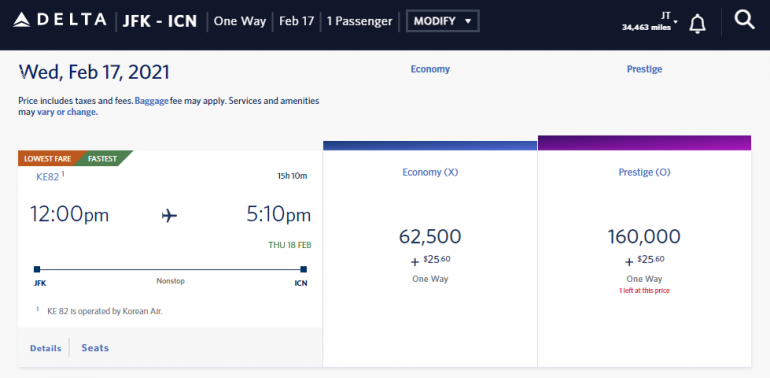Open flight Details link
This screenshot has height=378, width=770.
click(46, 348)
